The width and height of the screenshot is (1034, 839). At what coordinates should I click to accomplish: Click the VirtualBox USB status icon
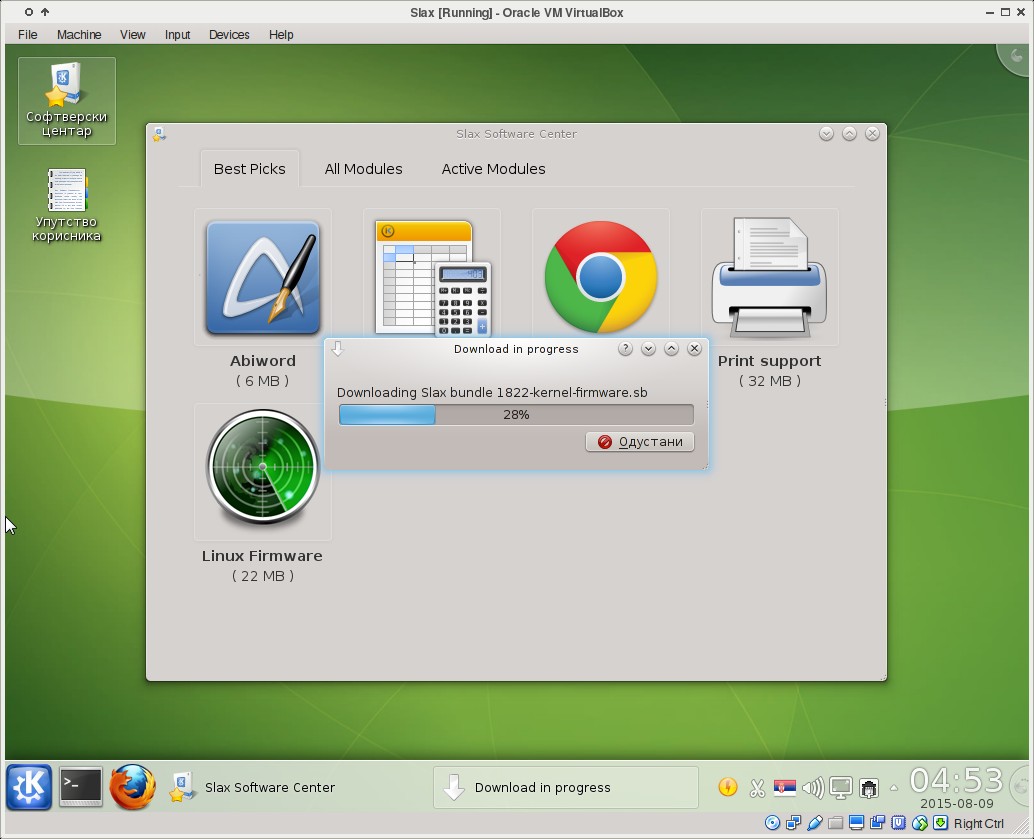coord(814,823)
